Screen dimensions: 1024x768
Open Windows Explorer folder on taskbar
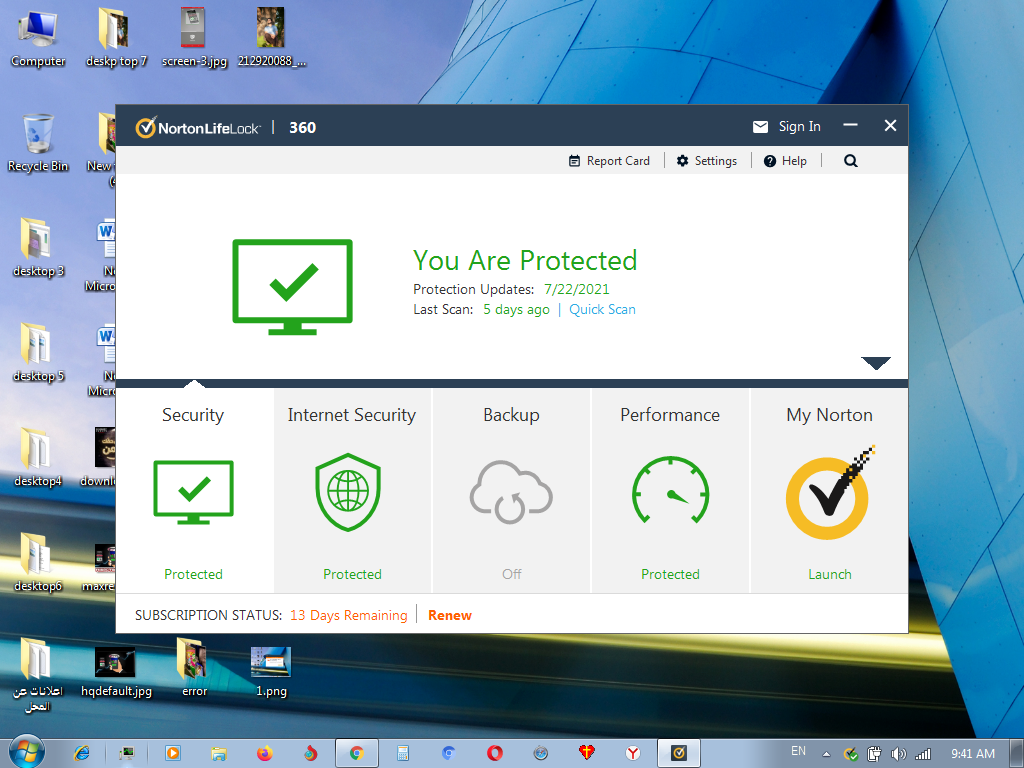[x=219, y=754]
